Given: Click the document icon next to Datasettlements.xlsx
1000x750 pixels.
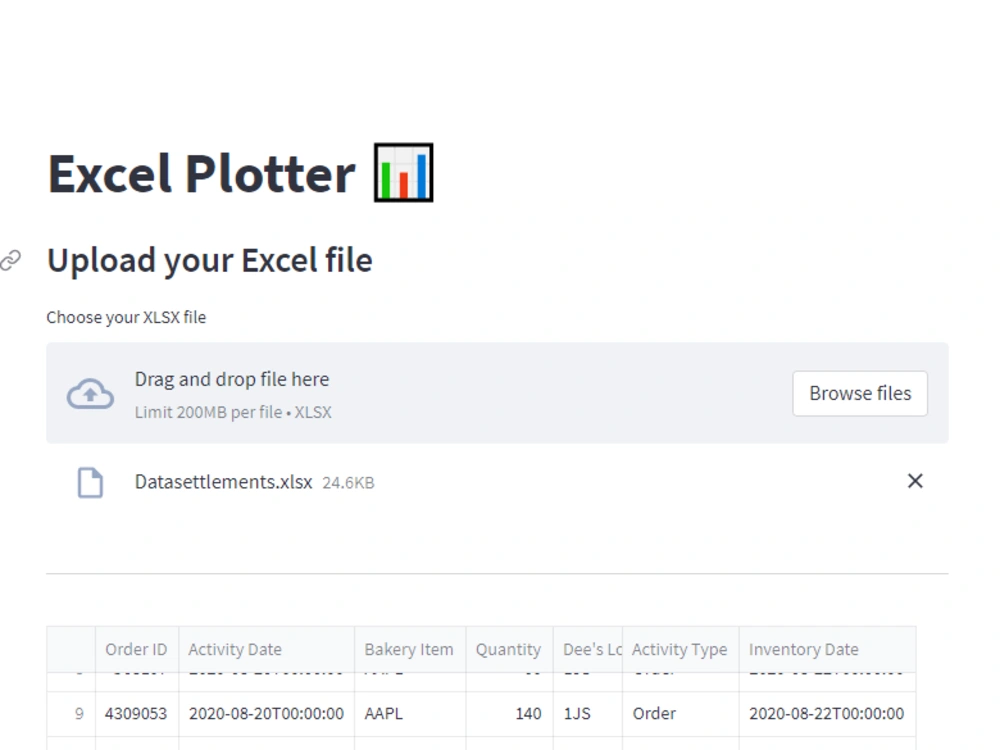Looking at the screenshot, I should point(91,481).
